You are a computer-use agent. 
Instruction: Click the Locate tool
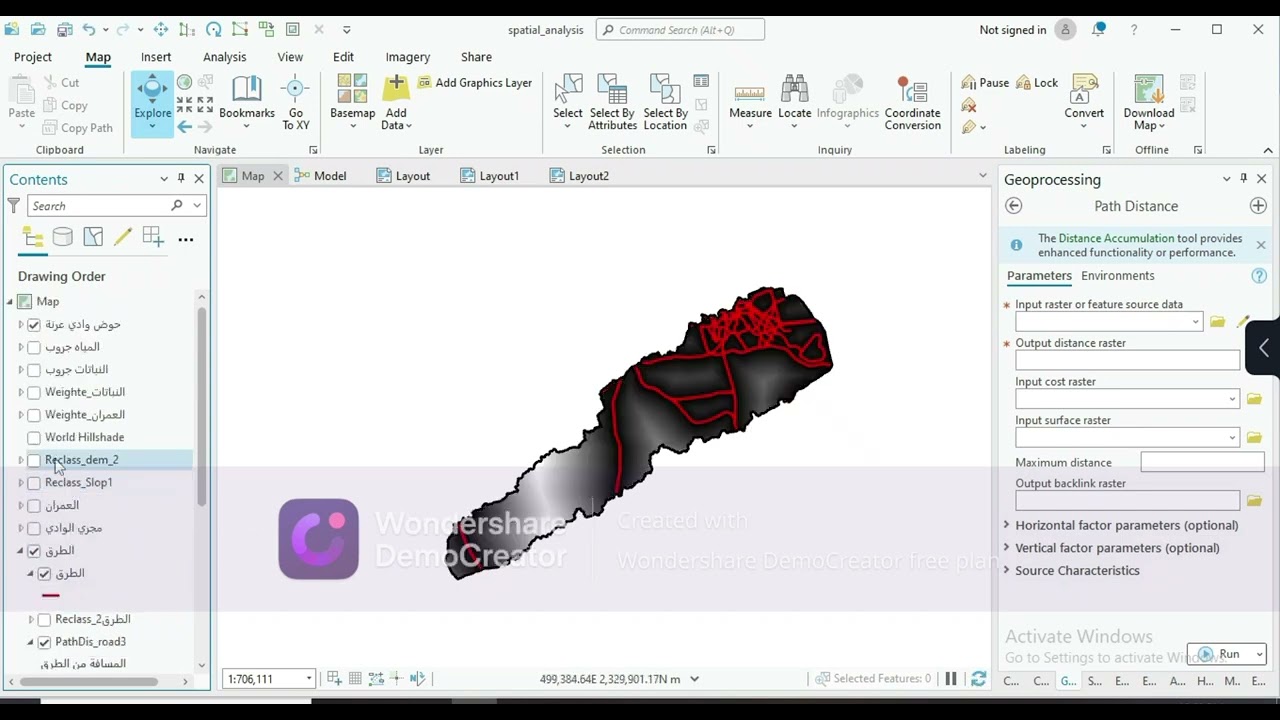tap(795, 100)
